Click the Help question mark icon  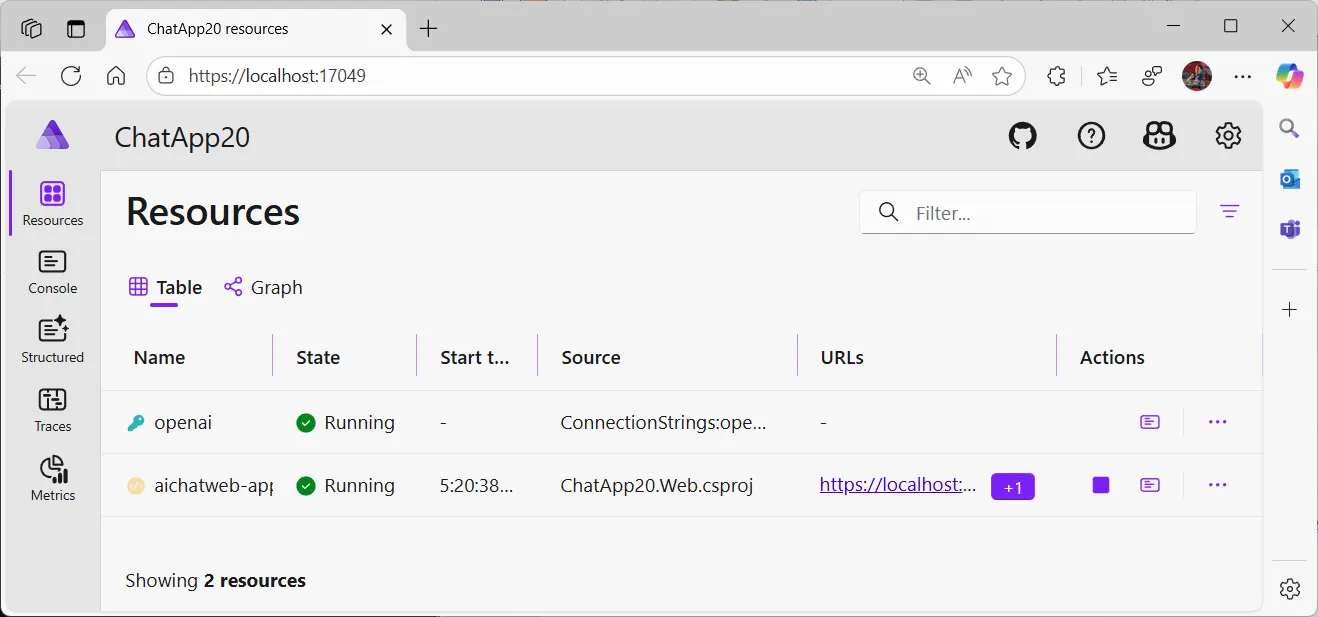1091,136
